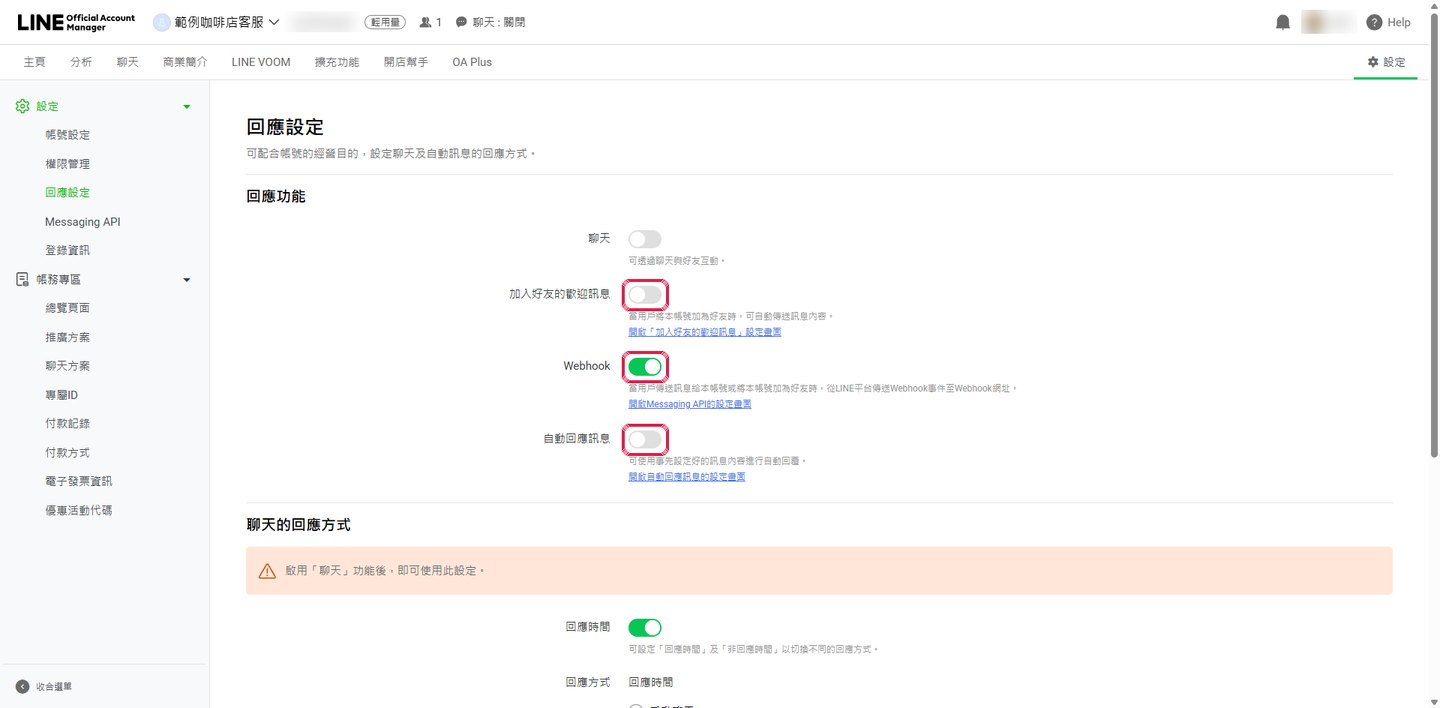
Task: Click the gear icon in the top 設定 tab
Action: pos(1373,62)
